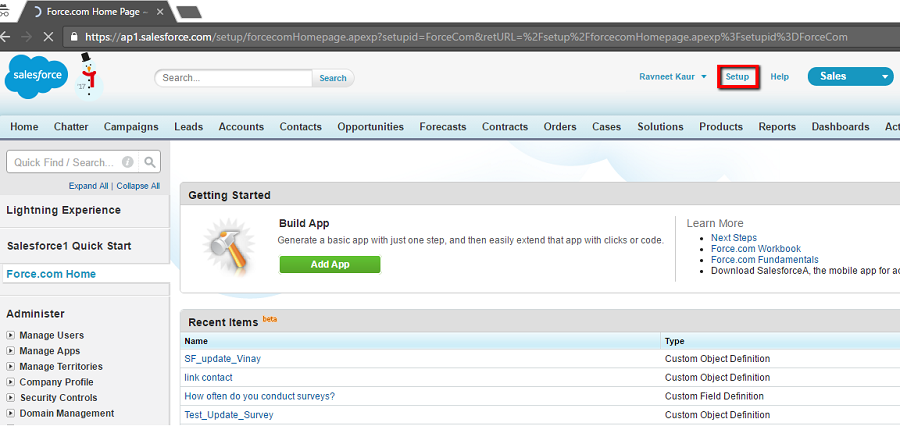Image resolution: width=900 pixels, height=426 pixels.
Task: Select the Opportunities tab
Action: (x=370, y=127)
